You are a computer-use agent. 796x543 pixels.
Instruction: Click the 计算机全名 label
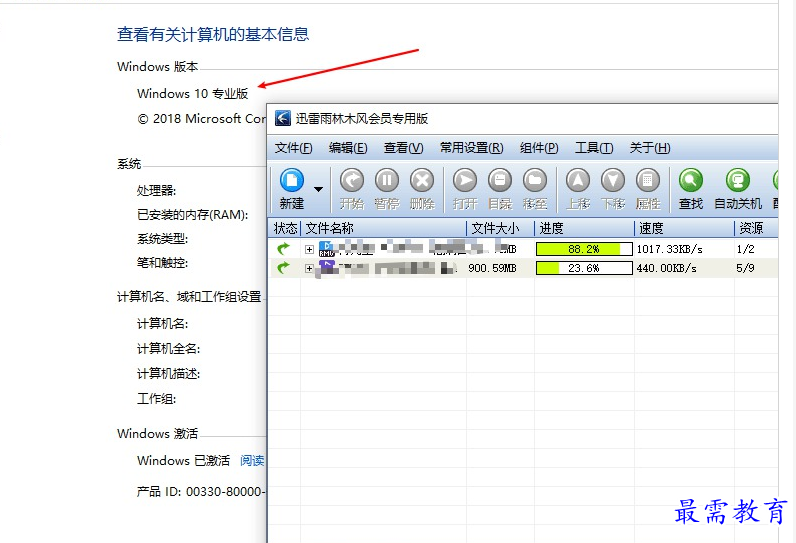coord(169,349)
